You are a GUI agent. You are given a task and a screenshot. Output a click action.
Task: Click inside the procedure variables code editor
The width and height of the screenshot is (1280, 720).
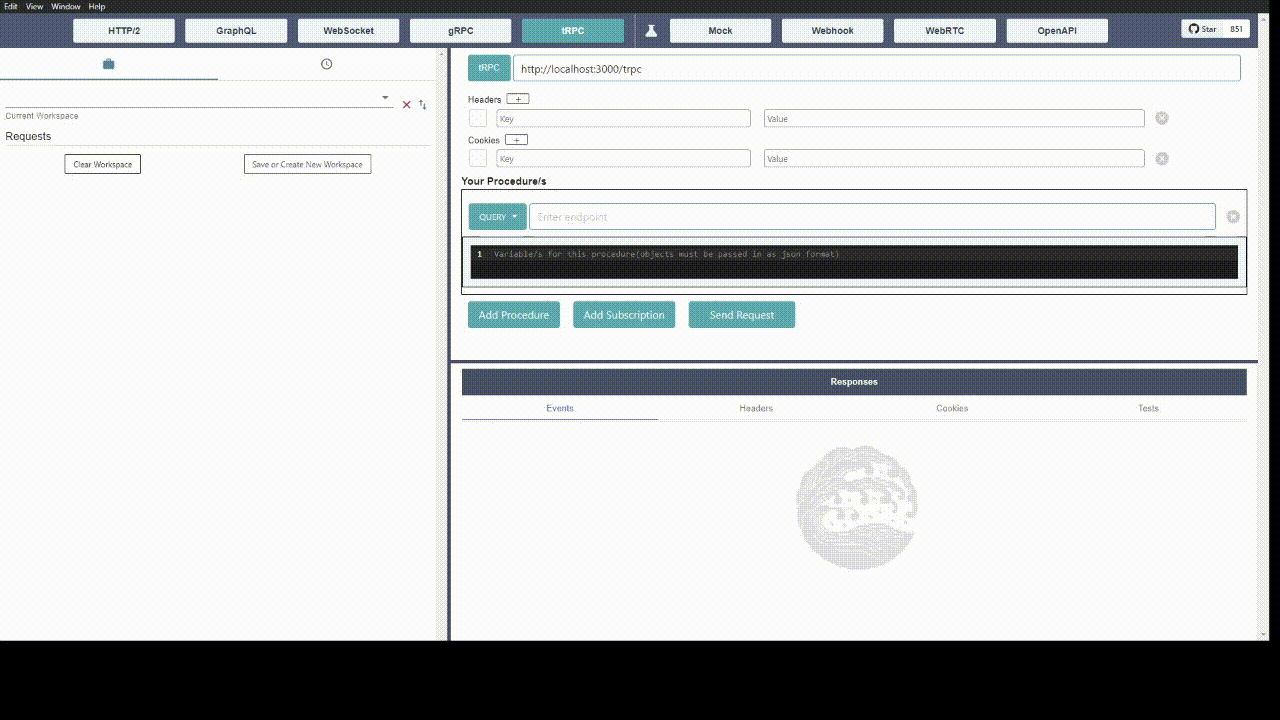click(x=854, y=262)
